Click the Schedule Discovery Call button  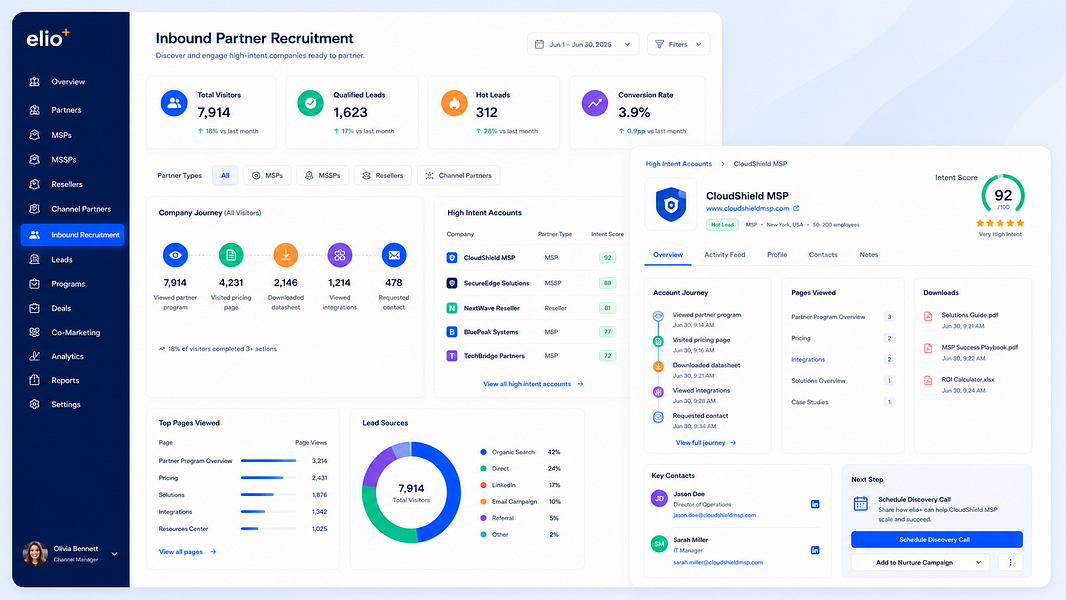(x=937, y=540)
